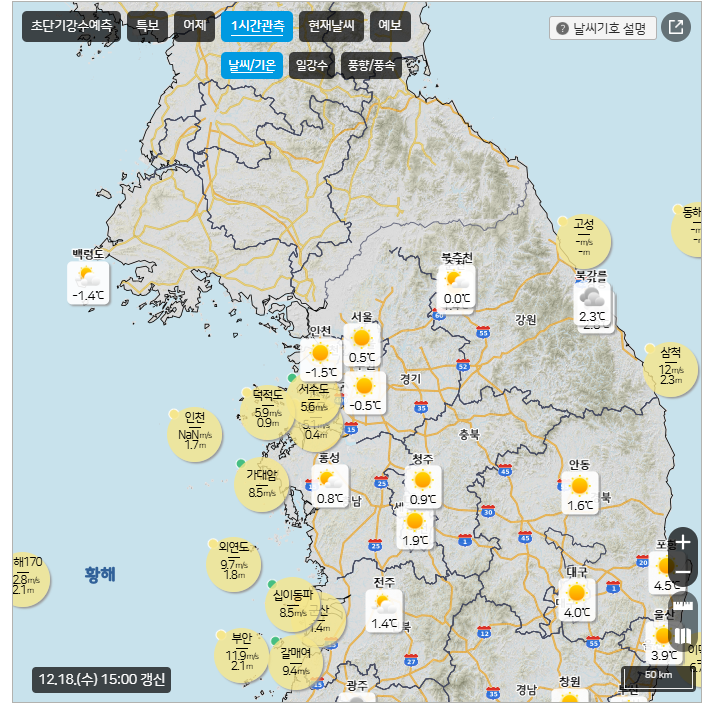The height and width of the screenshot is (710, 709).
Task: Click the 청주 0.9℃ weather card
Action: [423, 487]
